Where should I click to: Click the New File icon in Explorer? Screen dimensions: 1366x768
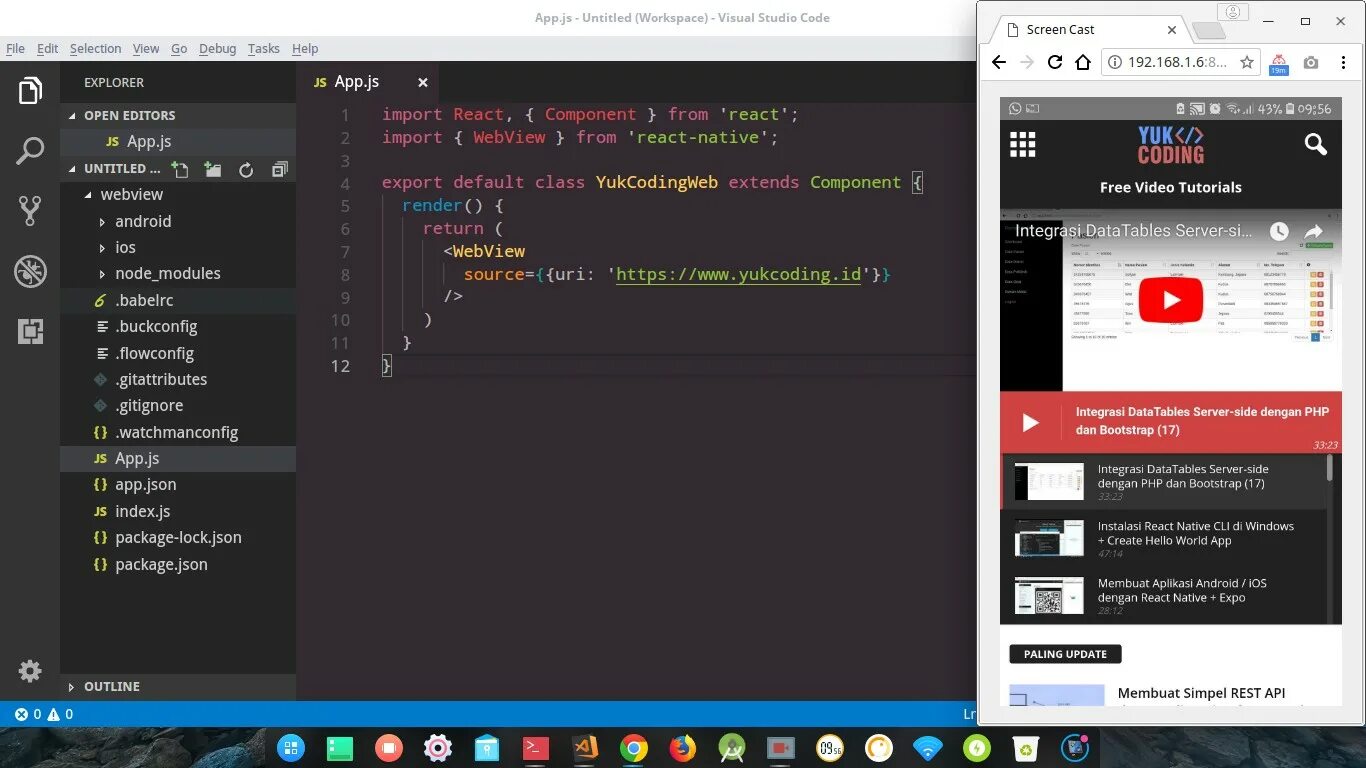[180, 169]
